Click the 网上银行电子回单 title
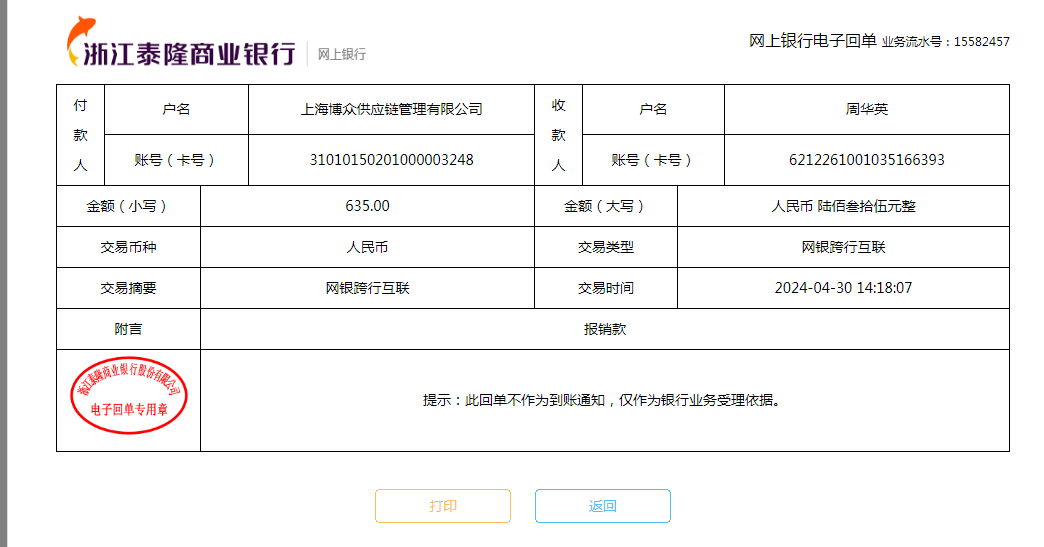Screen dimensions: 1044x547 coord(812,41)
